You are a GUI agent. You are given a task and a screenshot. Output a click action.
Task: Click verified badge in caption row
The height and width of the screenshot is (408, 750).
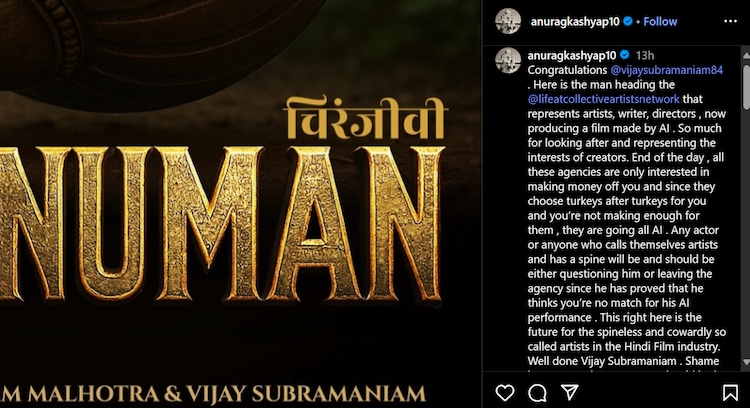[x=624, y=55]
